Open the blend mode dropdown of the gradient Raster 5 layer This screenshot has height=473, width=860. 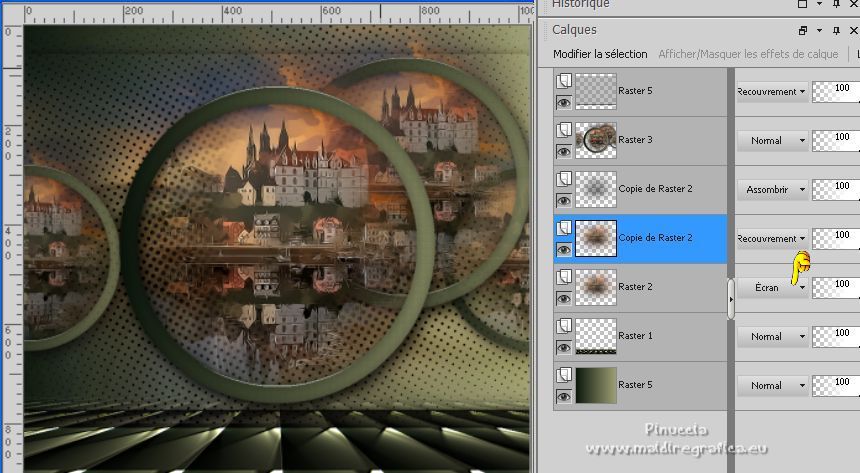point(772,386)
